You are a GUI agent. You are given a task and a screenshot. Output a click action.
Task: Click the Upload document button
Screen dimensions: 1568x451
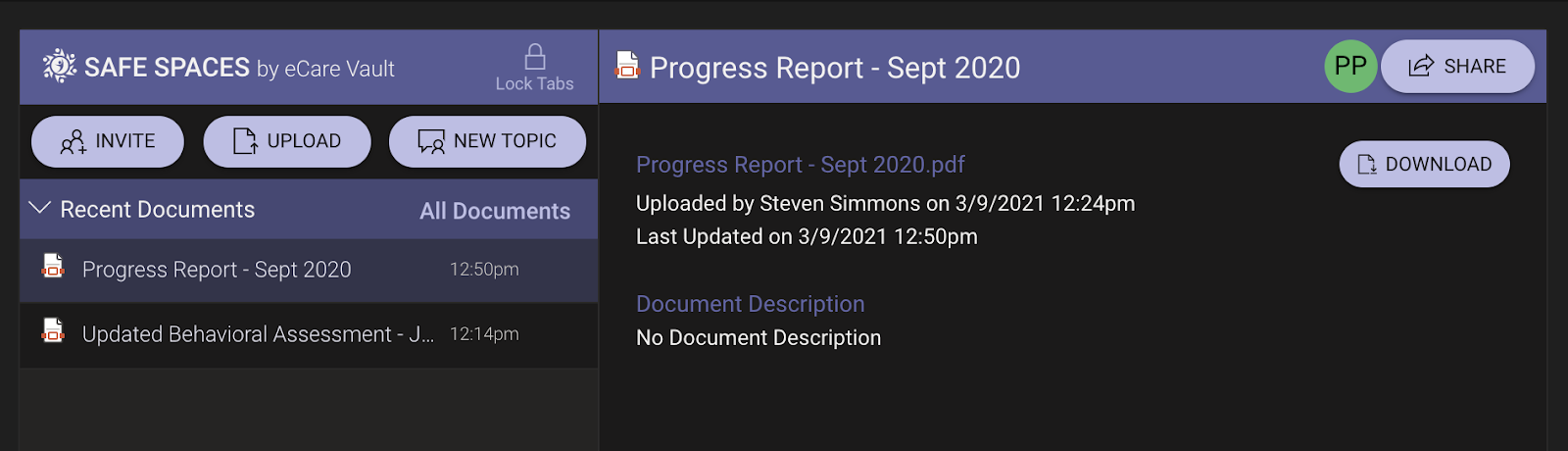pos(287,141)
